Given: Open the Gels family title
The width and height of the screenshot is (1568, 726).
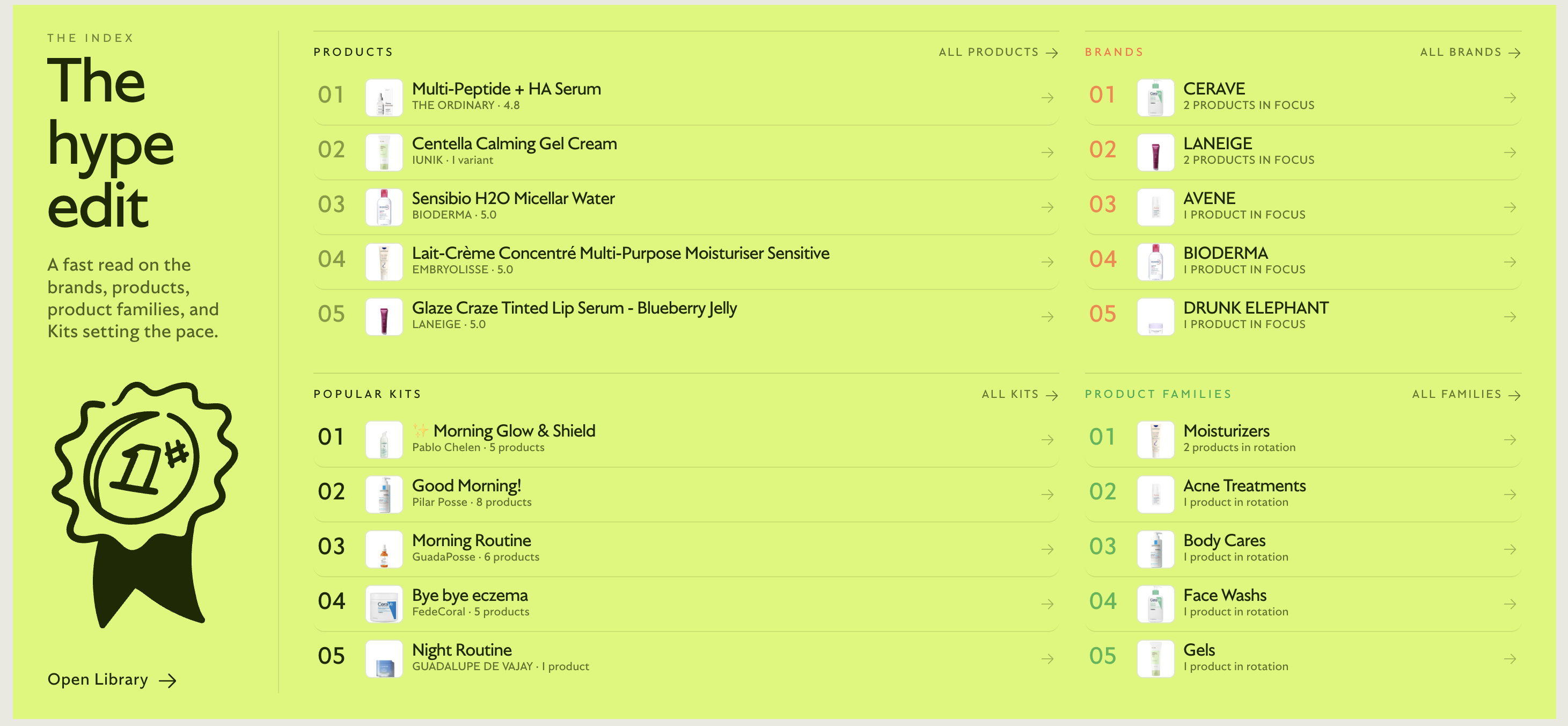Looking at the screenshot, I should point(1198,650).
